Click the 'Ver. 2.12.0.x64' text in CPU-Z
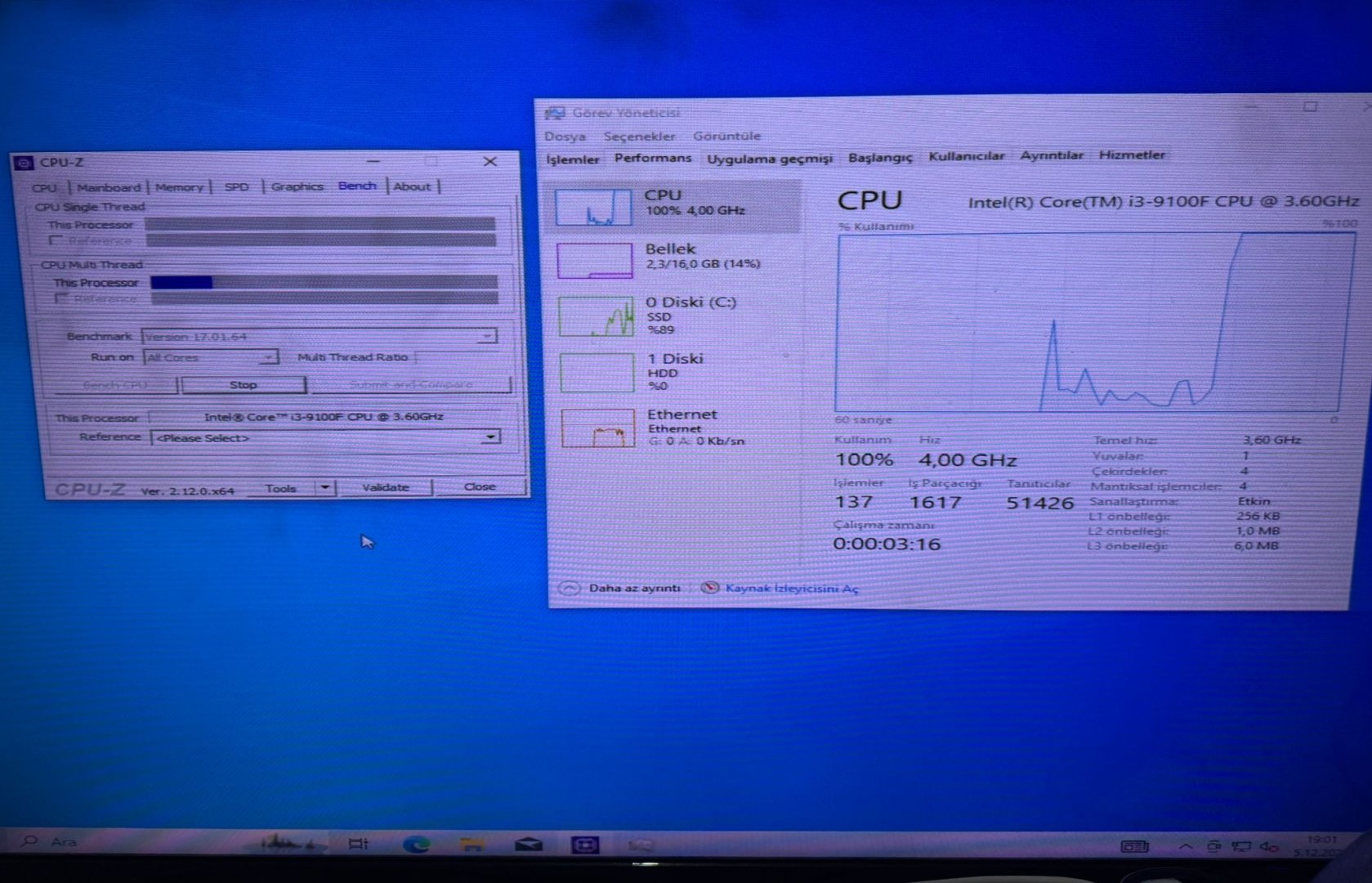The image size is (1372, 883). [x=187, y=491]
